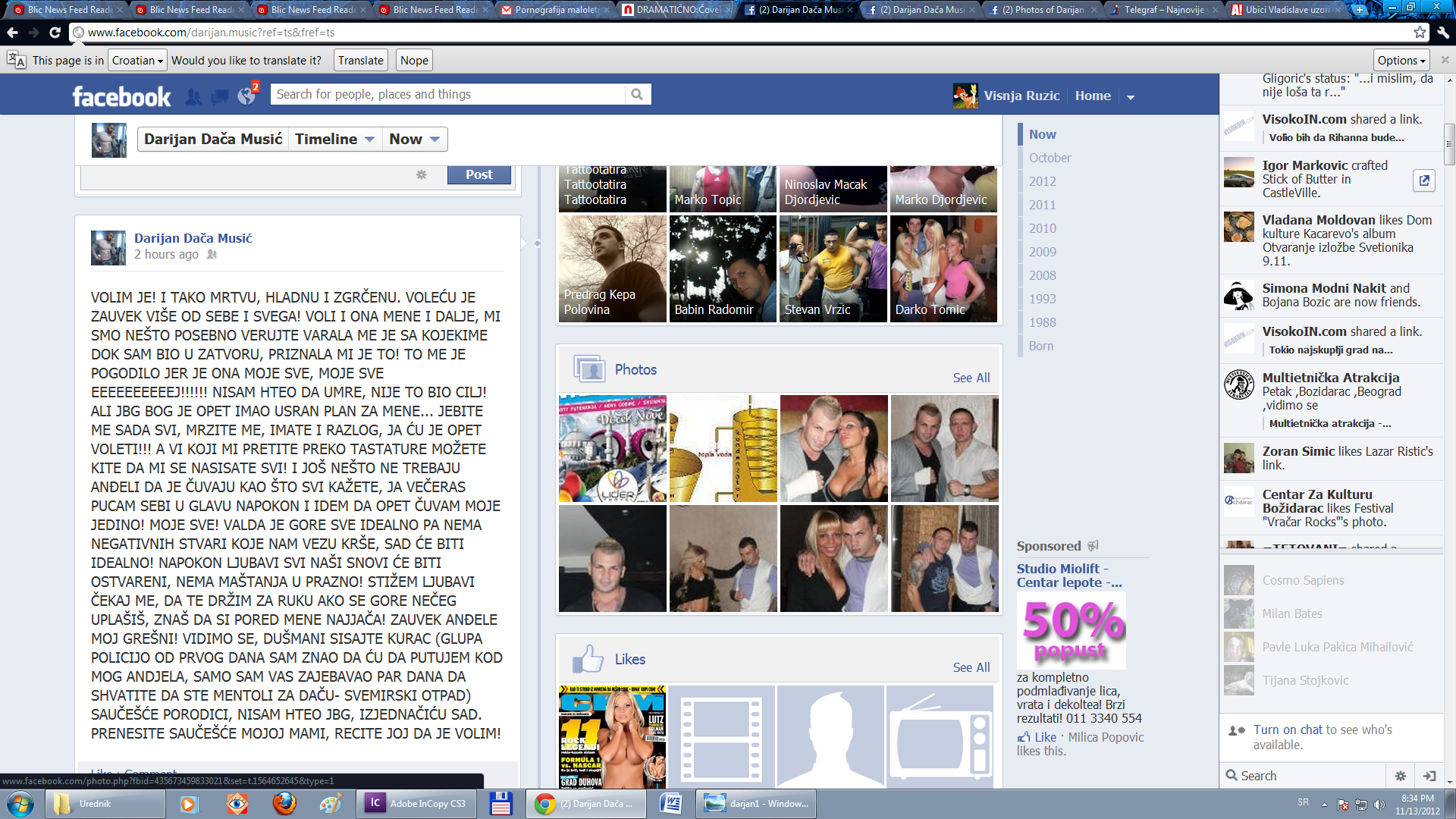
Task: Open the post audience settings gear
Action: click(x=422, y=174)
